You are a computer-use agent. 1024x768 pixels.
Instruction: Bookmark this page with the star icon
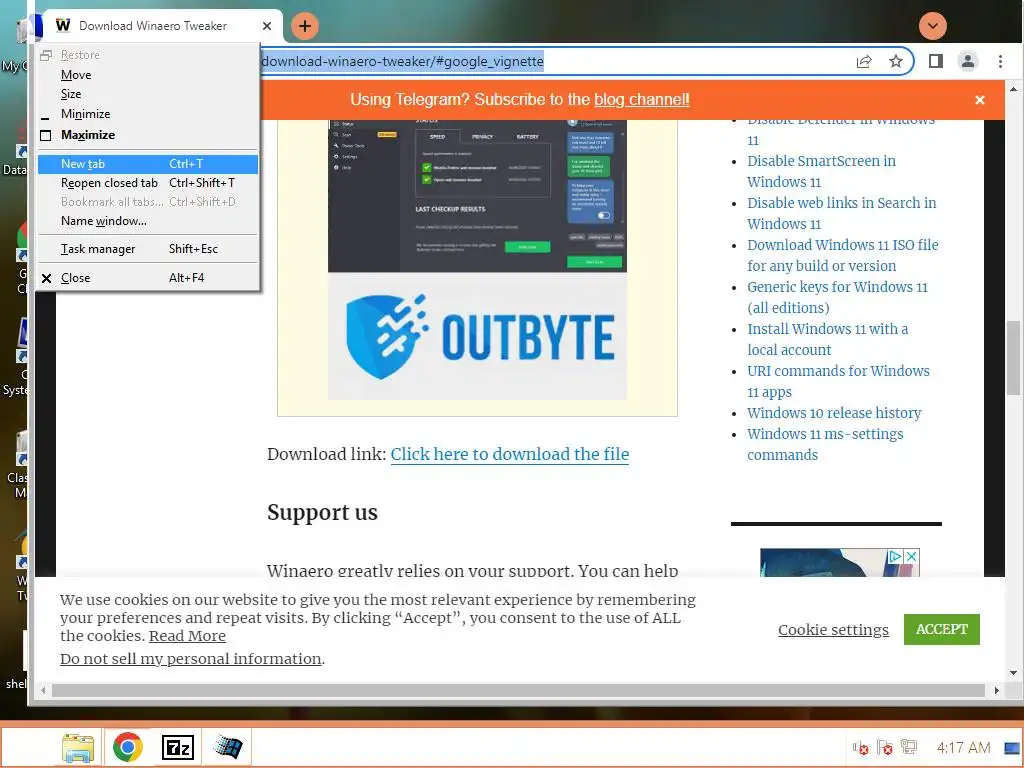click(x=896, y=61)
